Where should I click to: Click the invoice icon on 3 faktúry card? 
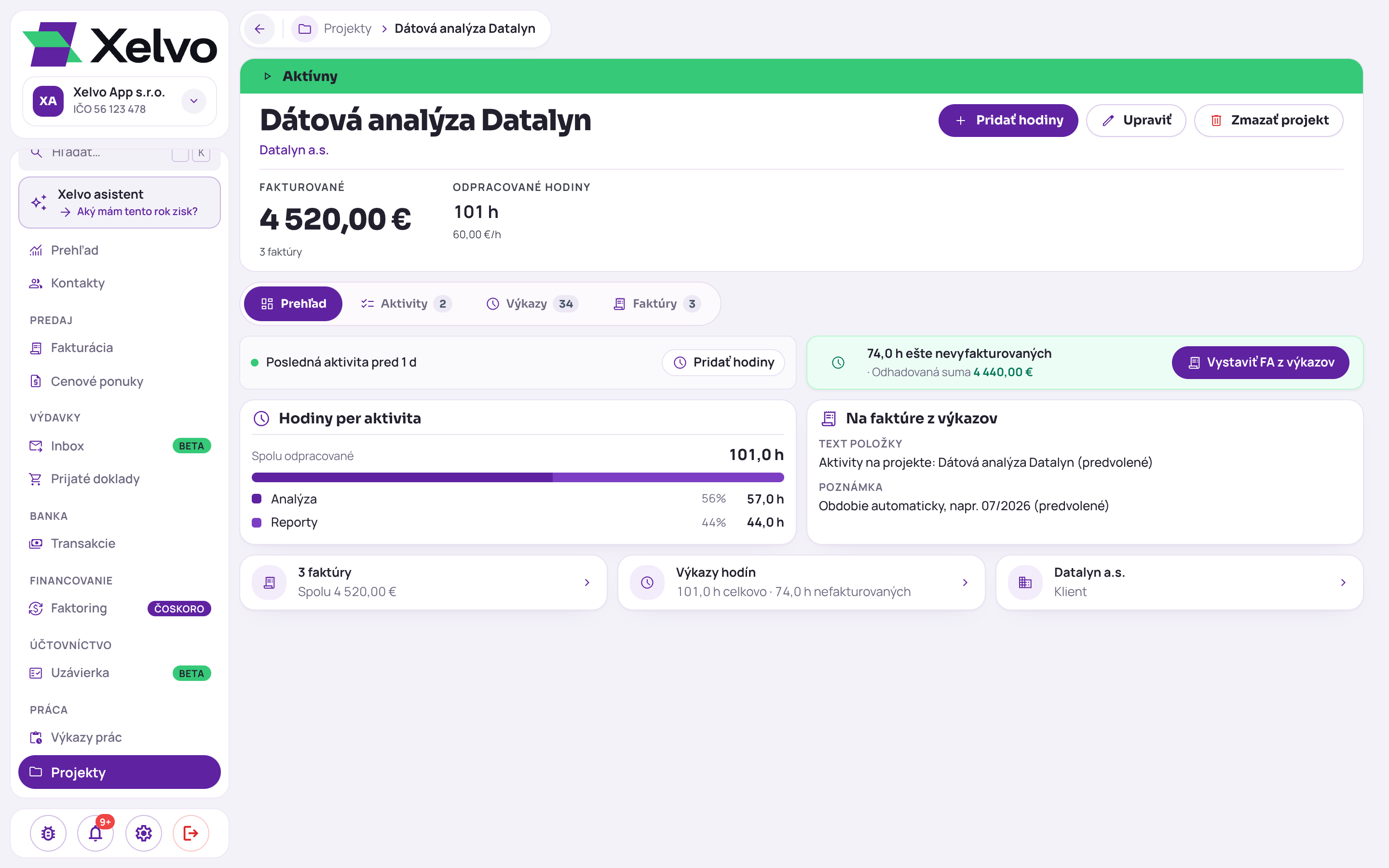click(x=269, y=582)
